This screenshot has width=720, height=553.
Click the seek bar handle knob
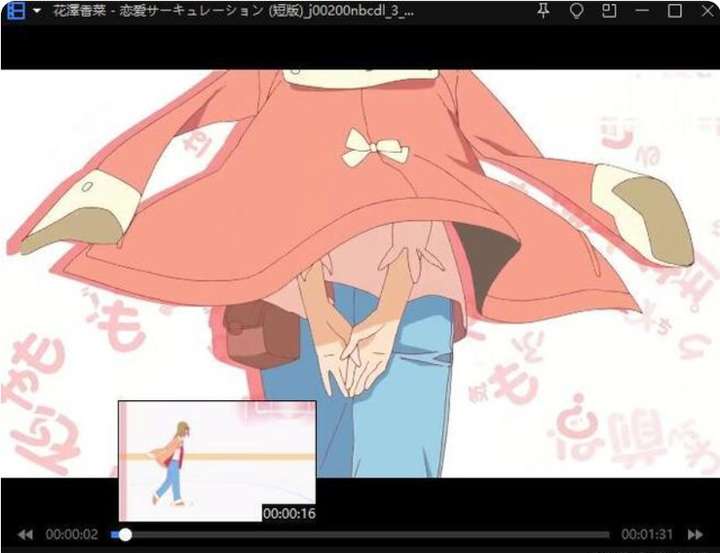coord(125,535)
